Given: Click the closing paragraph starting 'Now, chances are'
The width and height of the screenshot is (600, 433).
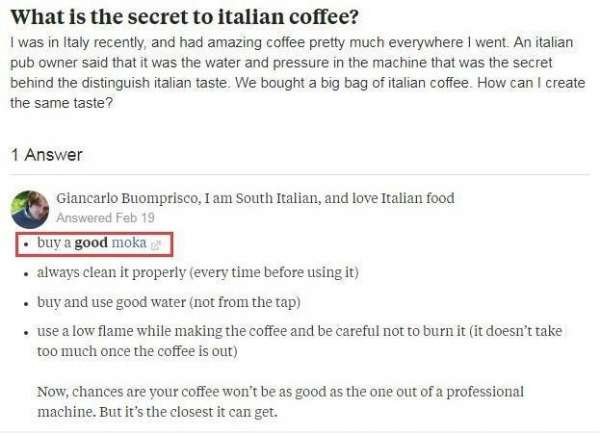Looking at the screenshot, I should click(280, 391).
